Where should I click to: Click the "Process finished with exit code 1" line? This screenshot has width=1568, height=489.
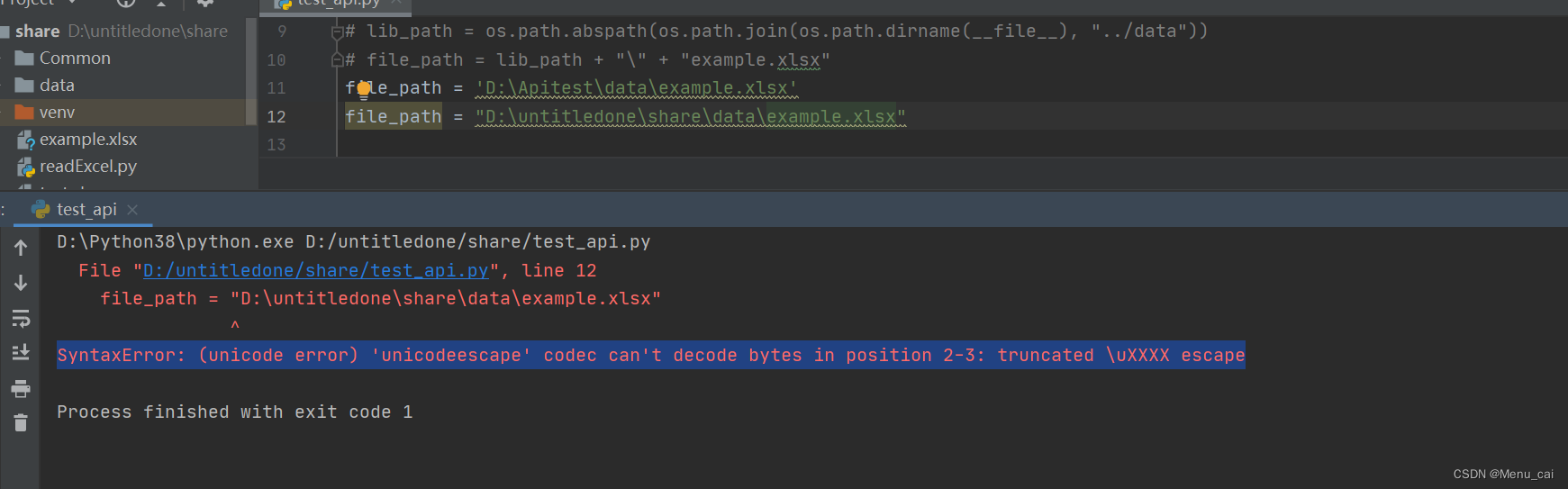(235, 412)
